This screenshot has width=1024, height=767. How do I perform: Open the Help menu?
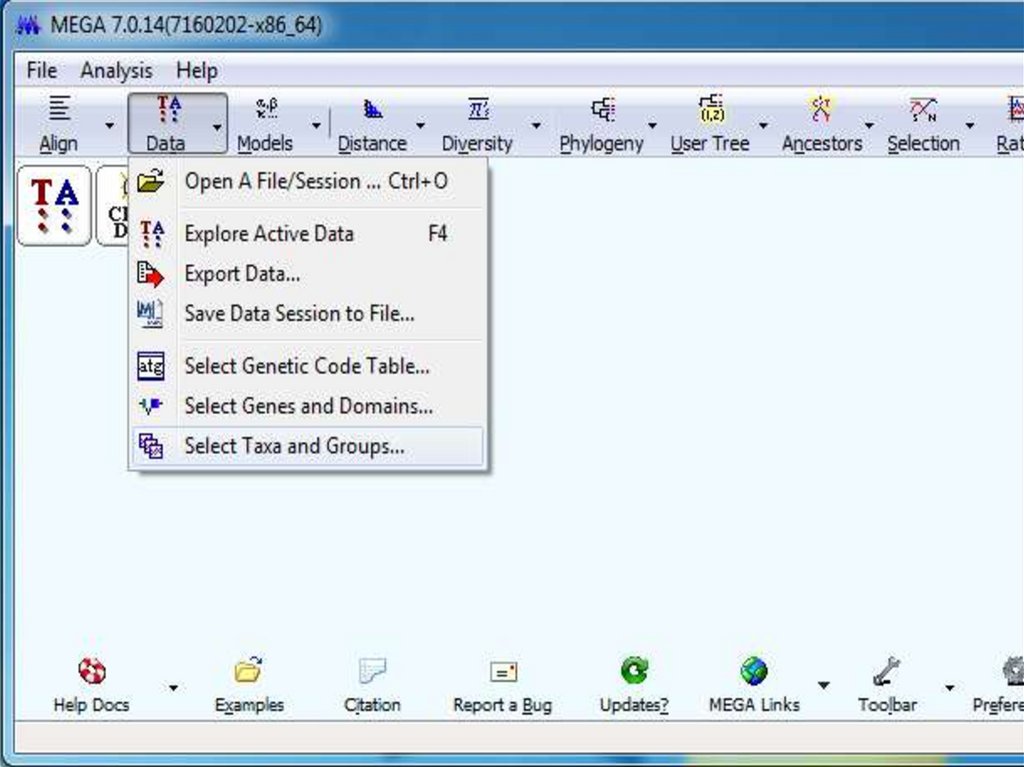click(x=197, y=71)
